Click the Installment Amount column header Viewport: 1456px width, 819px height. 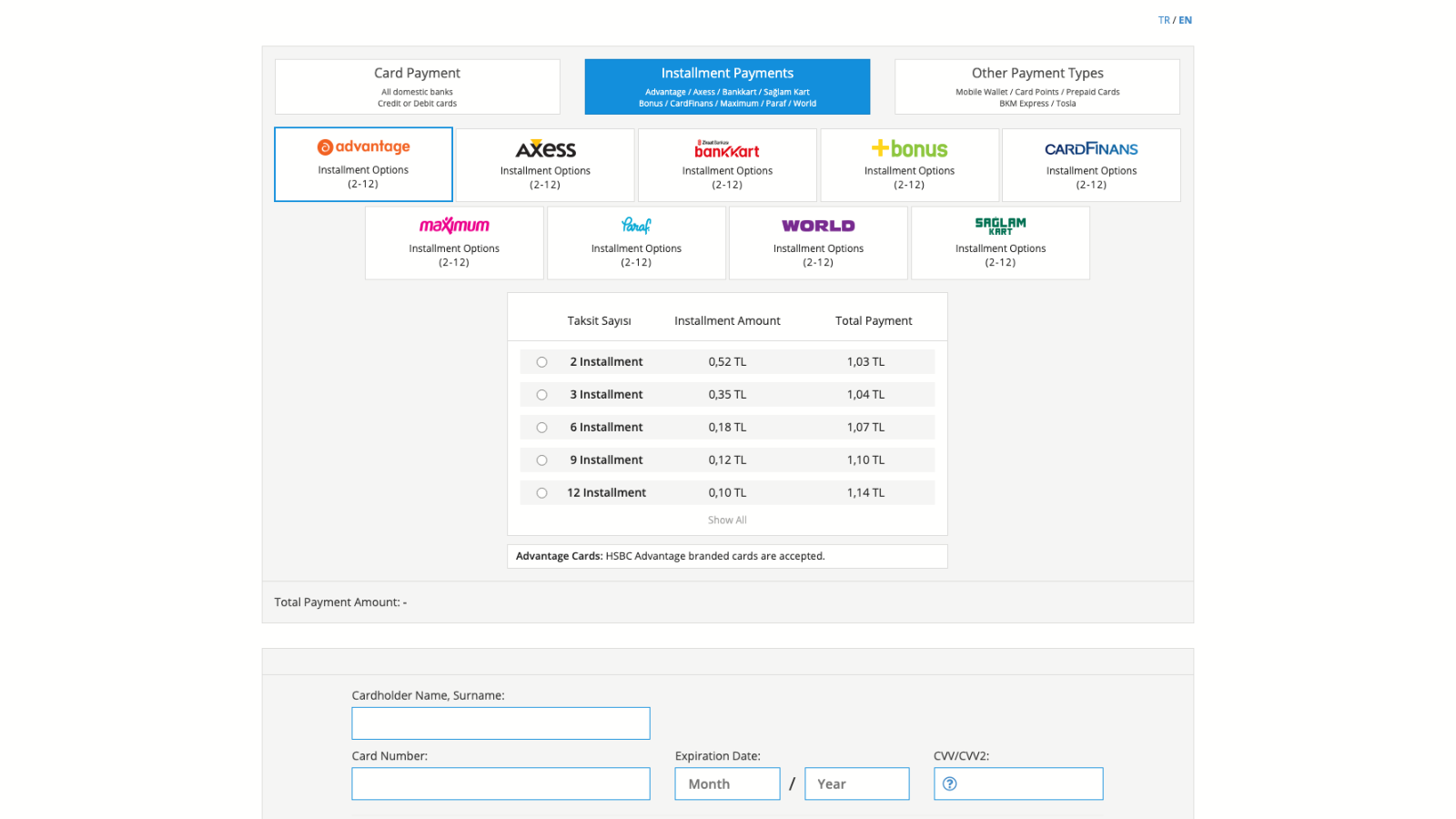tap(727, 321)
